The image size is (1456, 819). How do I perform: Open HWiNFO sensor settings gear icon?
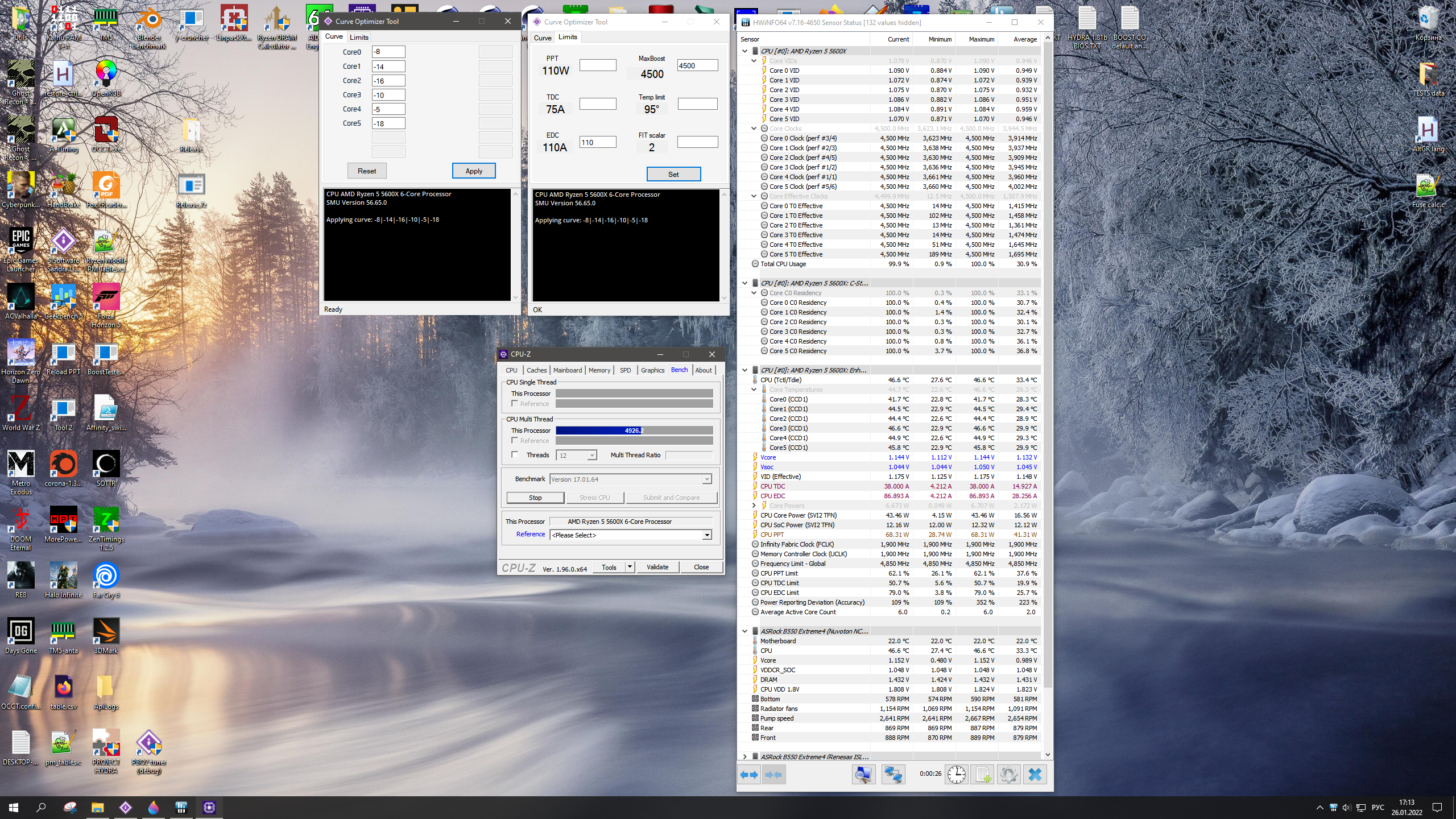coord(1008,775)
